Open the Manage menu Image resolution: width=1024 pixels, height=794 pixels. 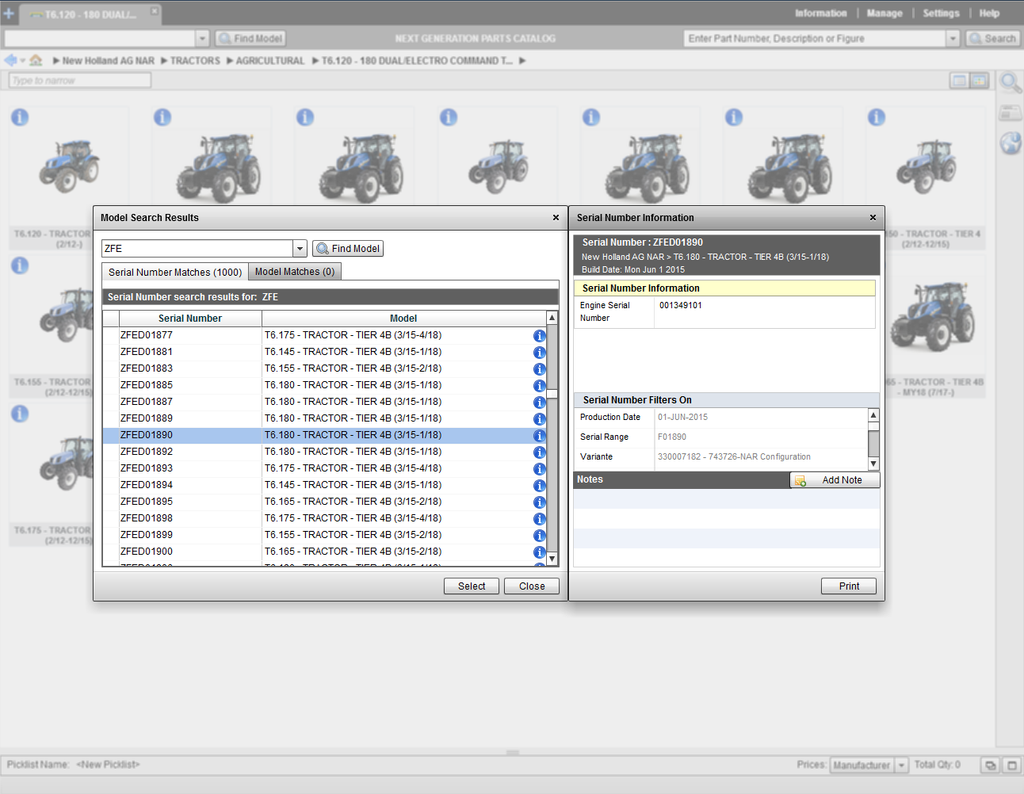tap(884, 14)
